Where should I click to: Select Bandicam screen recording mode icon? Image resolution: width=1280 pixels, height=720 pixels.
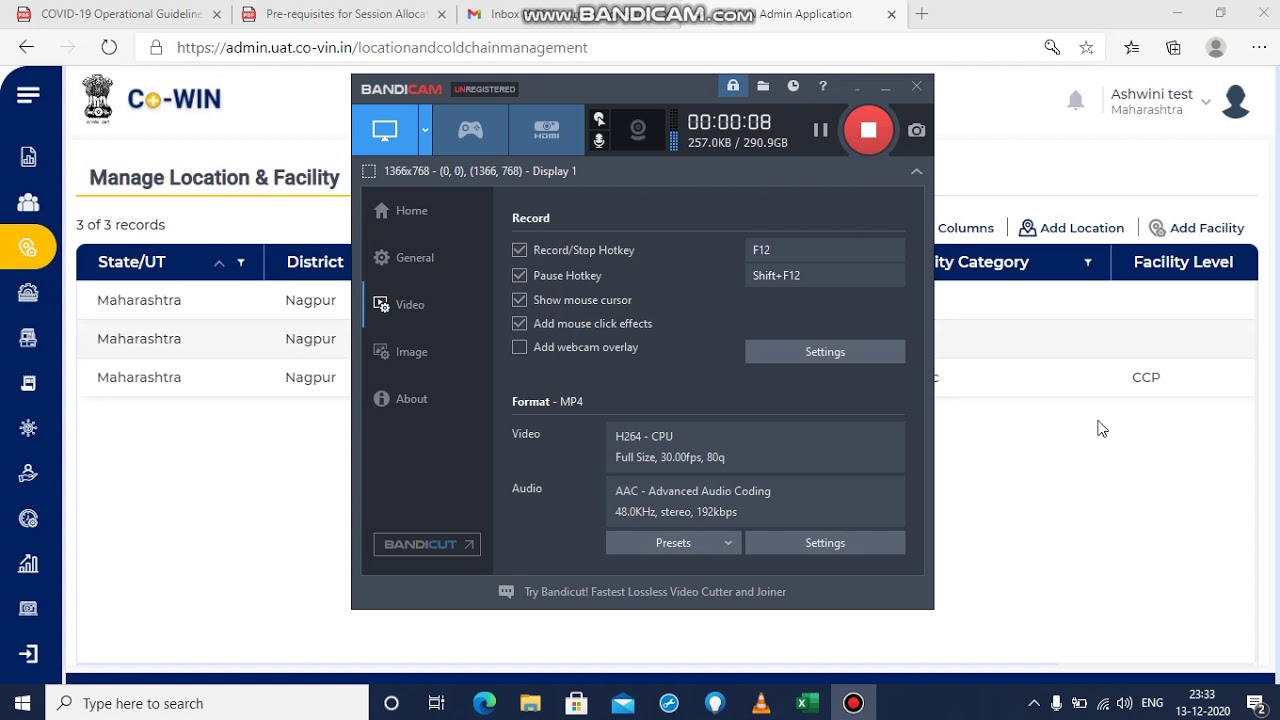coord(385,130)
